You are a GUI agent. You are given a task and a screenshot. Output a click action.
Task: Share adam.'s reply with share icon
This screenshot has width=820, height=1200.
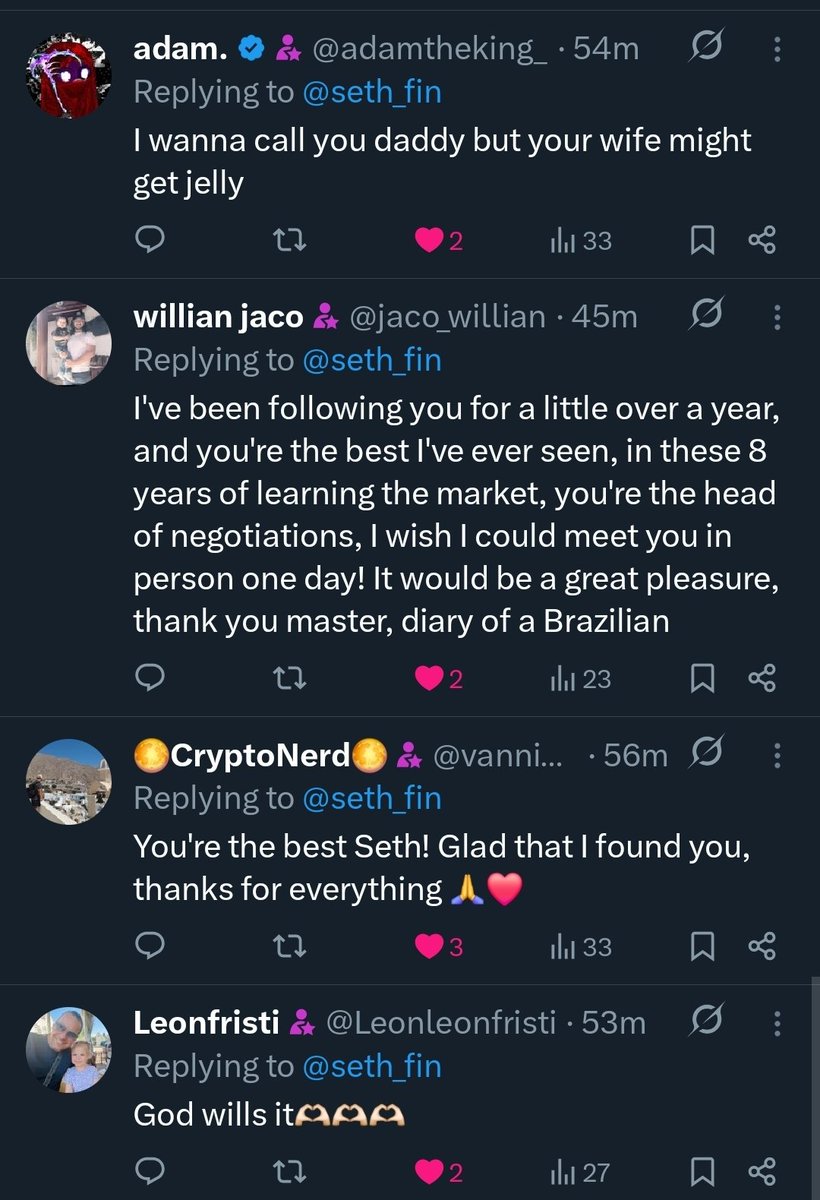(762, 241)
